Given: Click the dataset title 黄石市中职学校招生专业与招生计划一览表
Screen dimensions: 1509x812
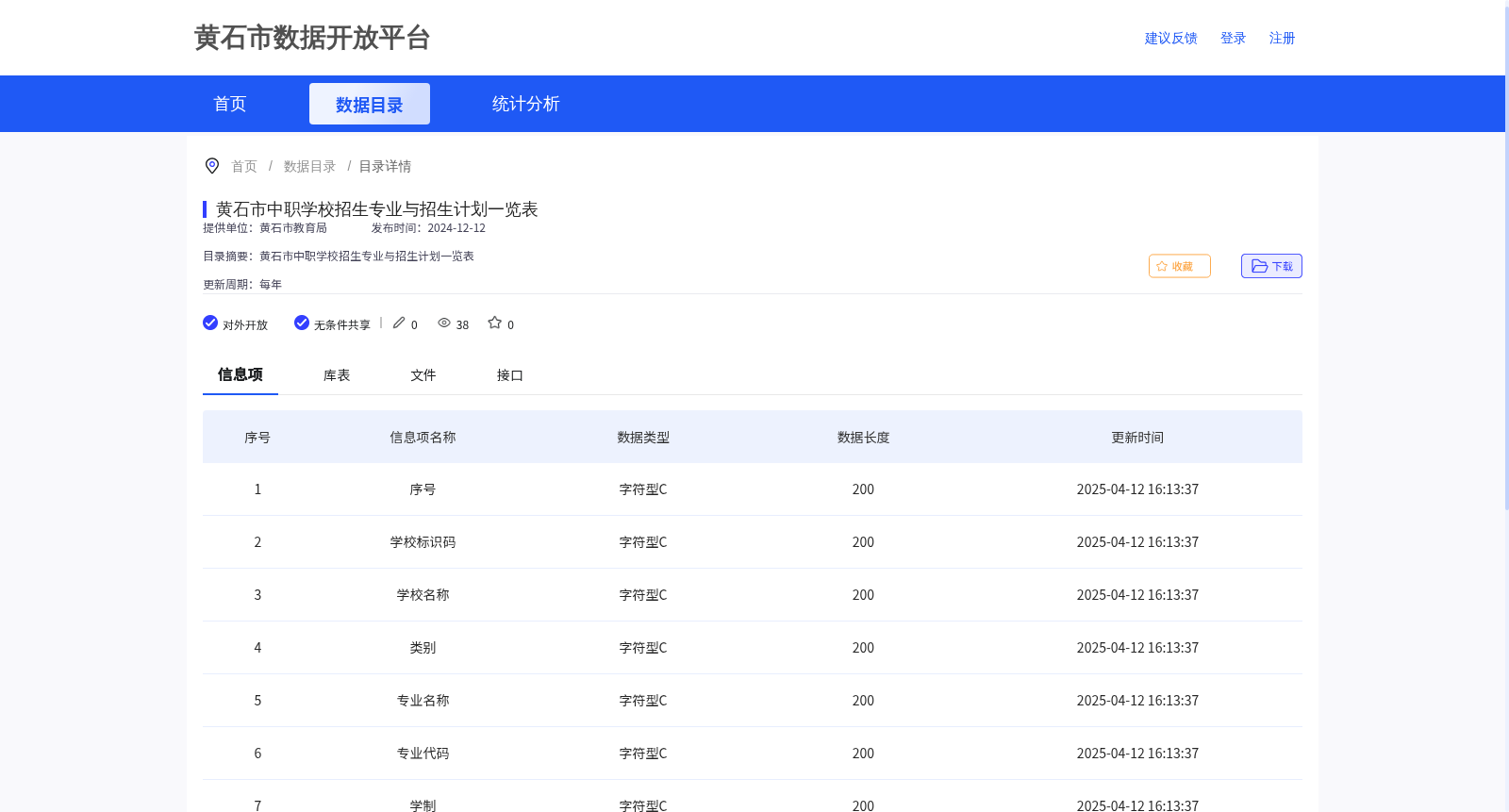Looking at the screenshot, I should [x=377, y=209].
